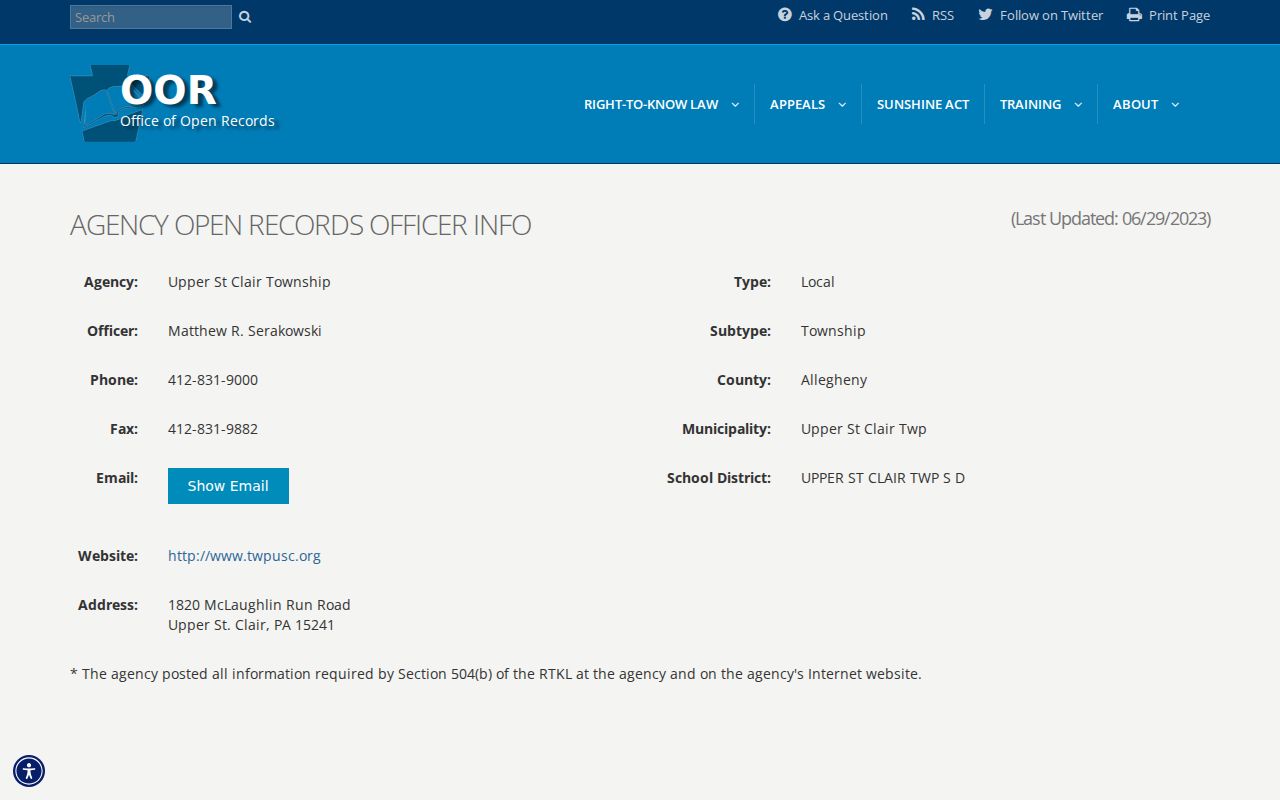Select the school district value UPPER ST CLAIR TWP S D
Screen dimensions: 1280x800
pyautogui.click(x=883, y=478)
